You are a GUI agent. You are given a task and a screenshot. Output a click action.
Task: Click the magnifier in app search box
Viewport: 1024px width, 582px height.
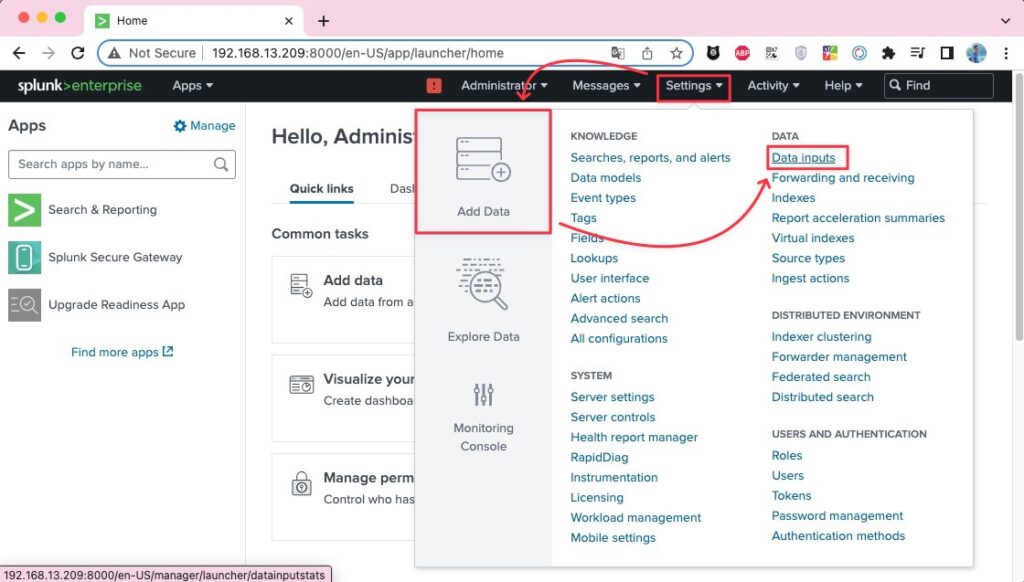point(221,164)
